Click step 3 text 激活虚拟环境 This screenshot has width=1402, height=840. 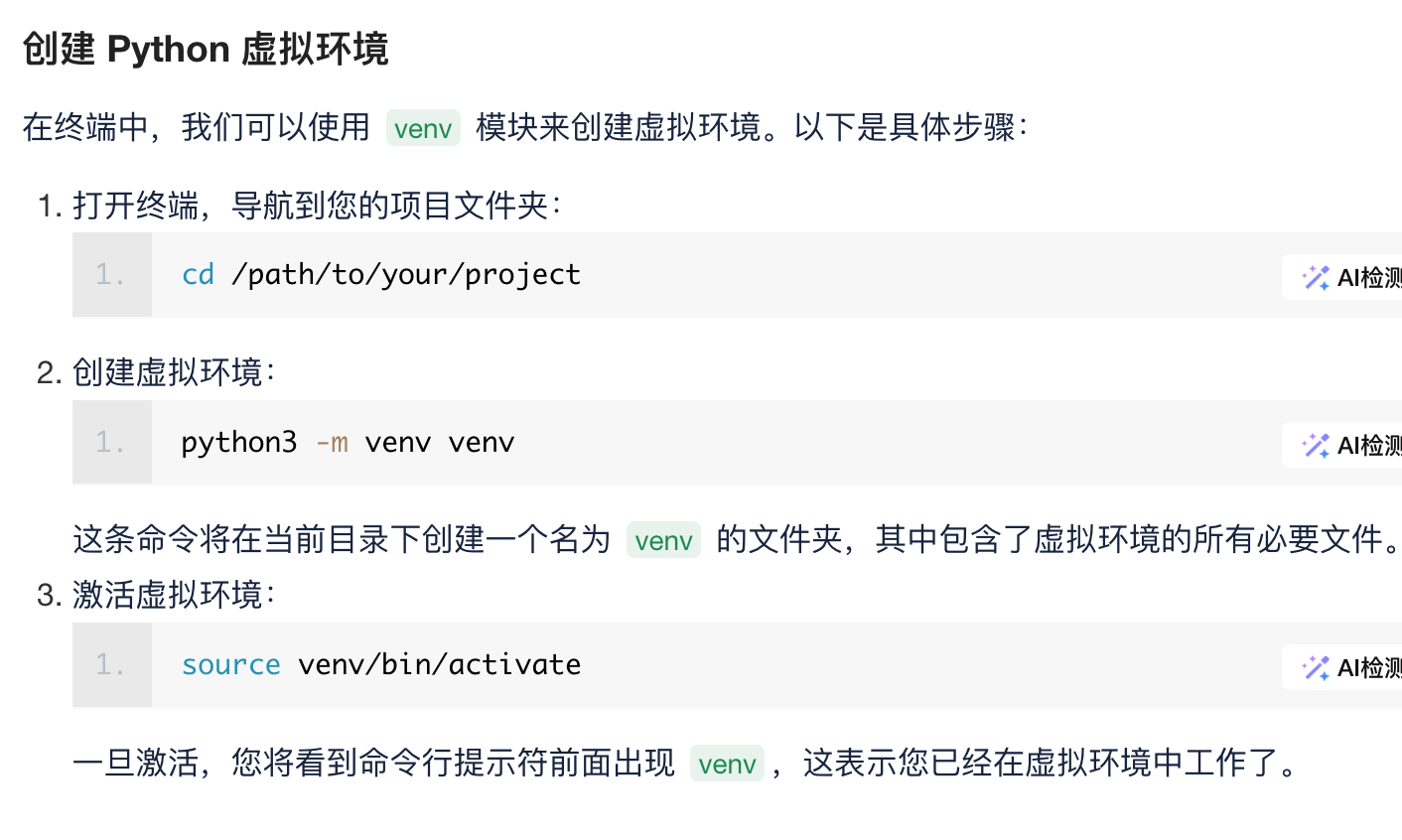[x=174, y=595]
